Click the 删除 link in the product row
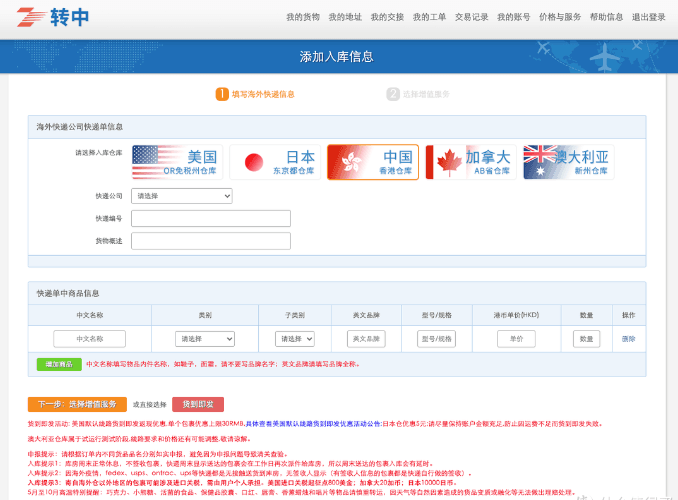 (628, 339)
